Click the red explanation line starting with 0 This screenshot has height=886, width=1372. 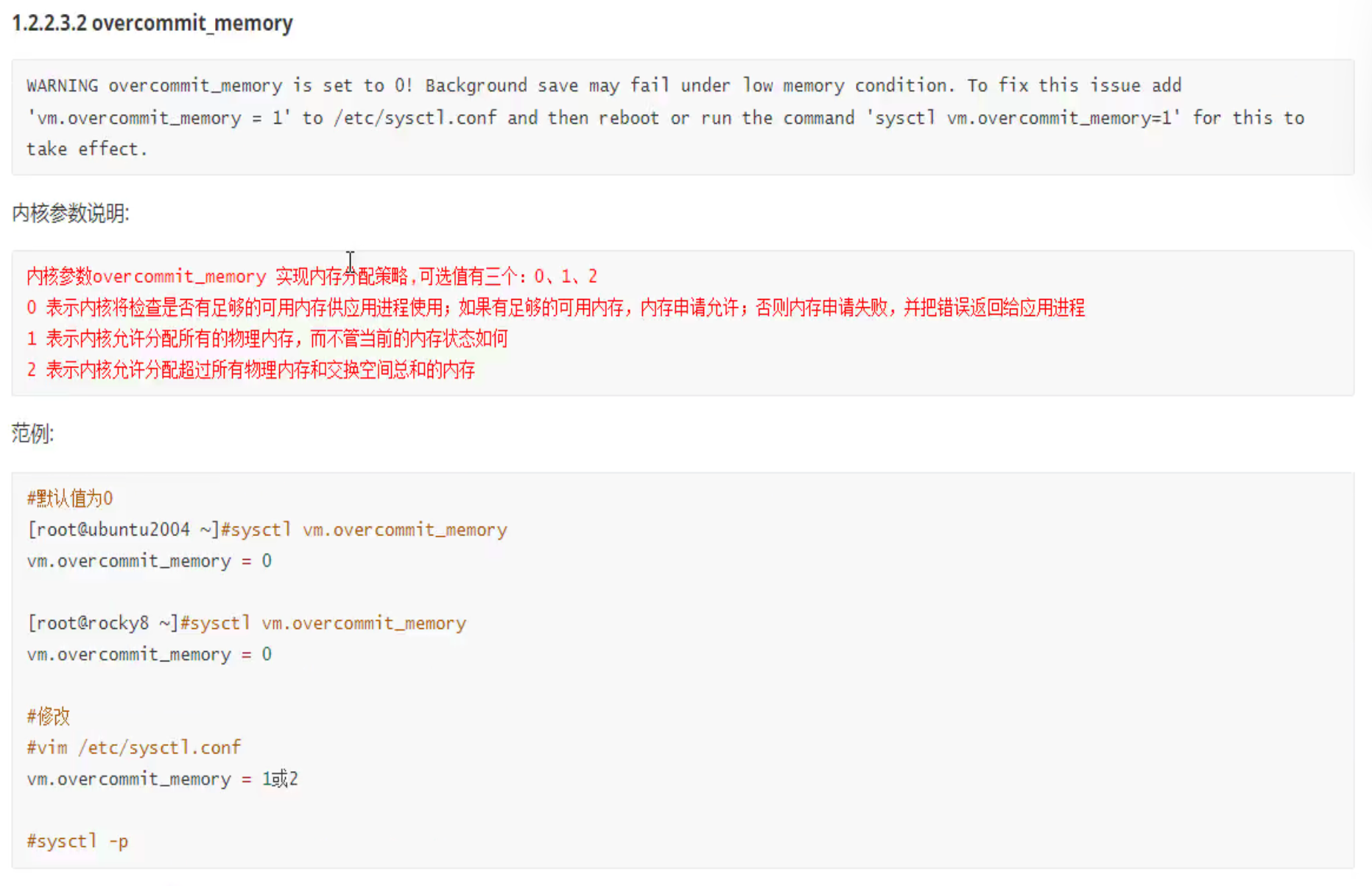pyautogui.click(x=555, y=307)
